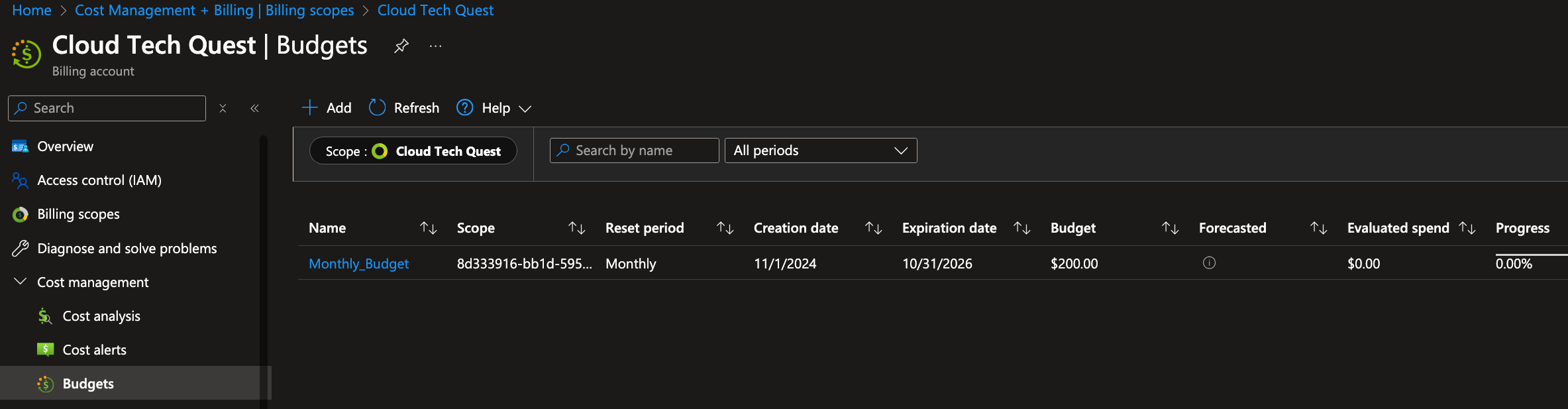1568x409 pixels.
Task: Open the All periods dropdown
Action: tap(821, 150)
